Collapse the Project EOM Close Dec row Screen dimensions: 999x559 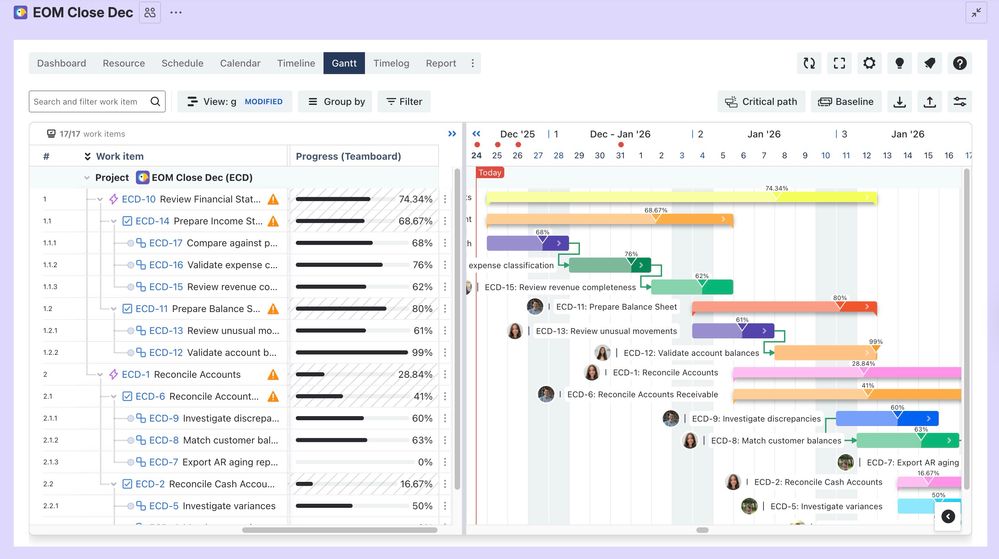[x=87, y=178]
